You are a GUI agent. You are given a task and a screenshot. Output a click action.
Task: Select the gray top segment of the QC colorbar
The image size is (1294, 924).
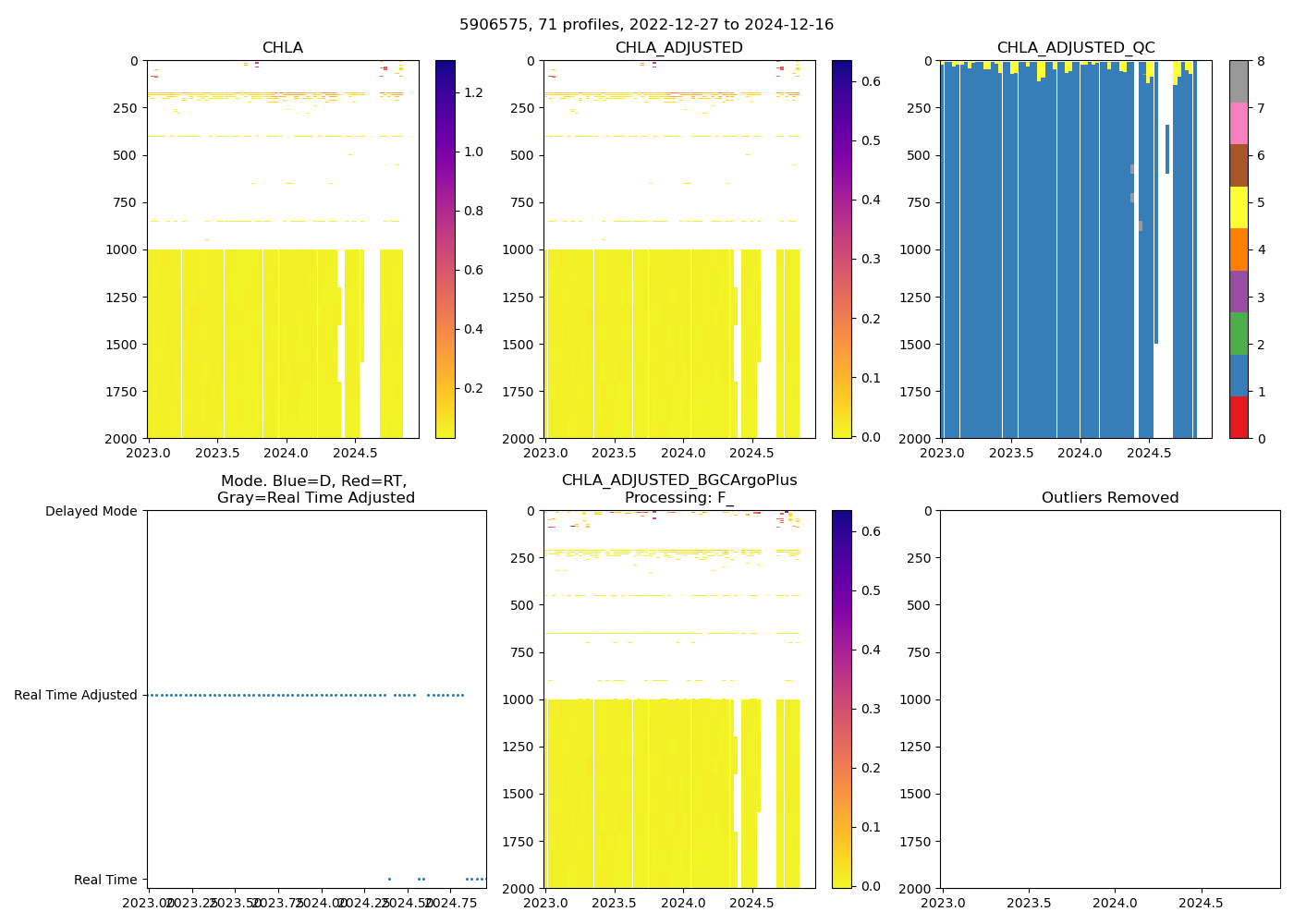coord(1239,81)
